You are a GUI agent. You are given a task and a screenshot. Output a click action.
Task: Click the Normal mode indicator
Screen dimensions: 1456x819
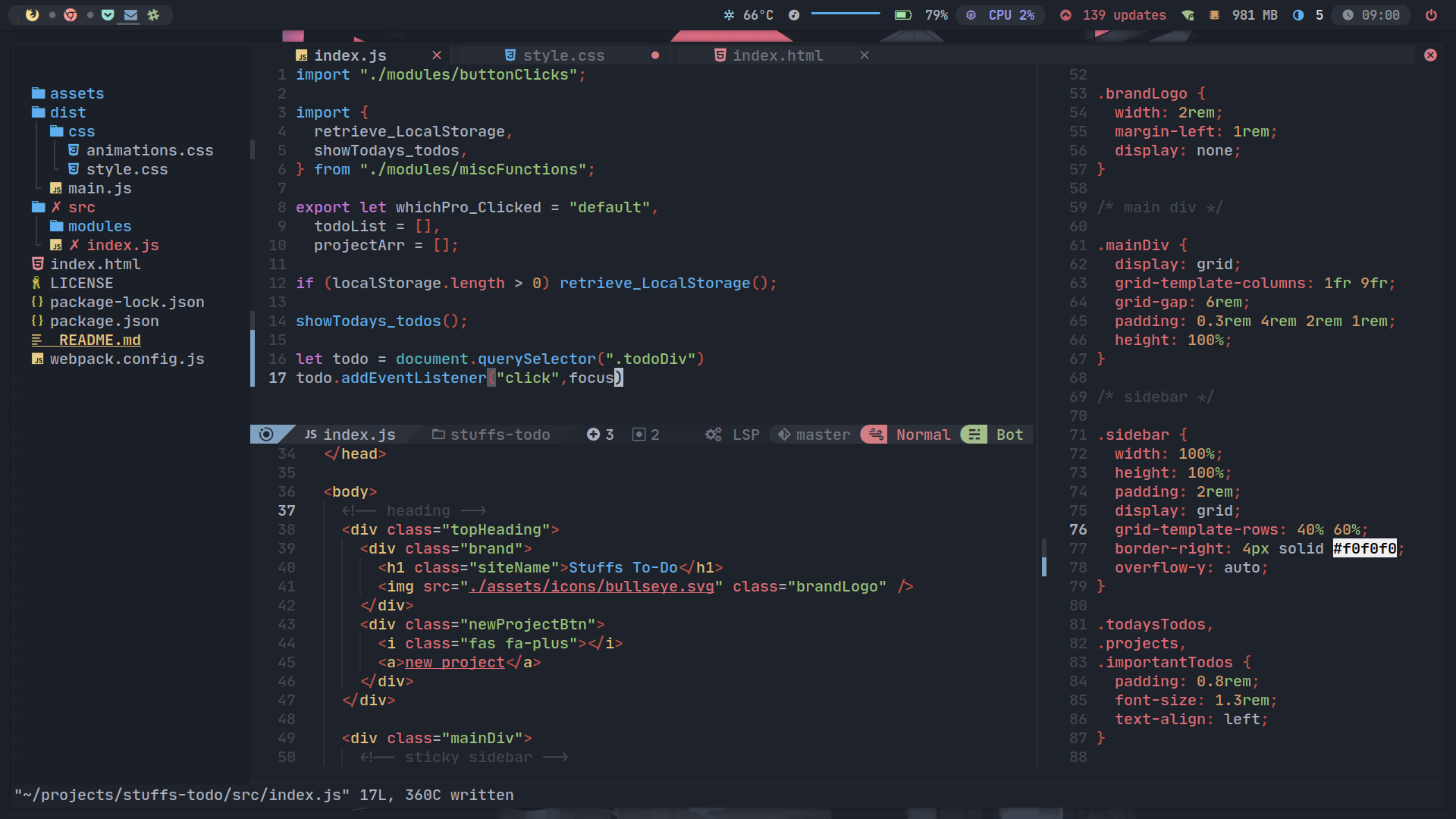pyautogui.click(x=922, y=435)
